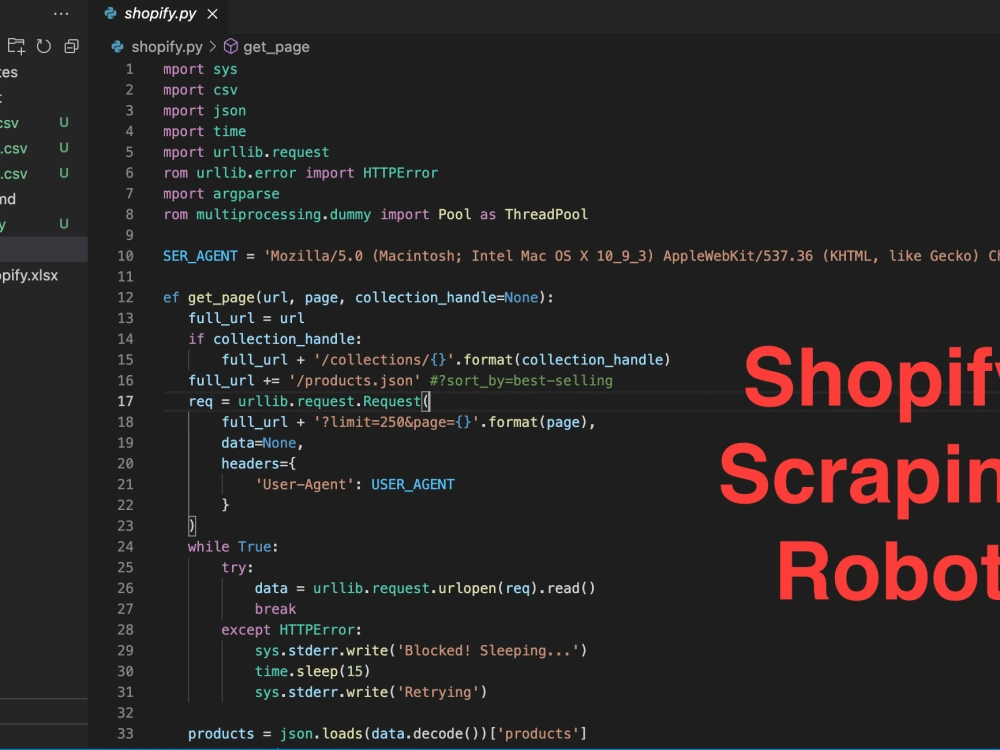Open get_page symbol in breadcrumb
The image size is (1000, 750).
point(276,47)
